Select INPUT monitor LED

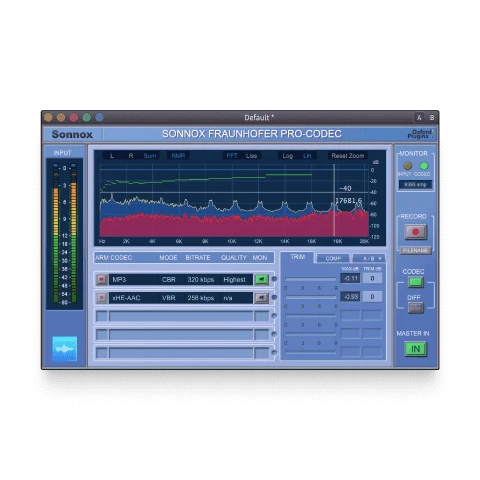(407, 166)
